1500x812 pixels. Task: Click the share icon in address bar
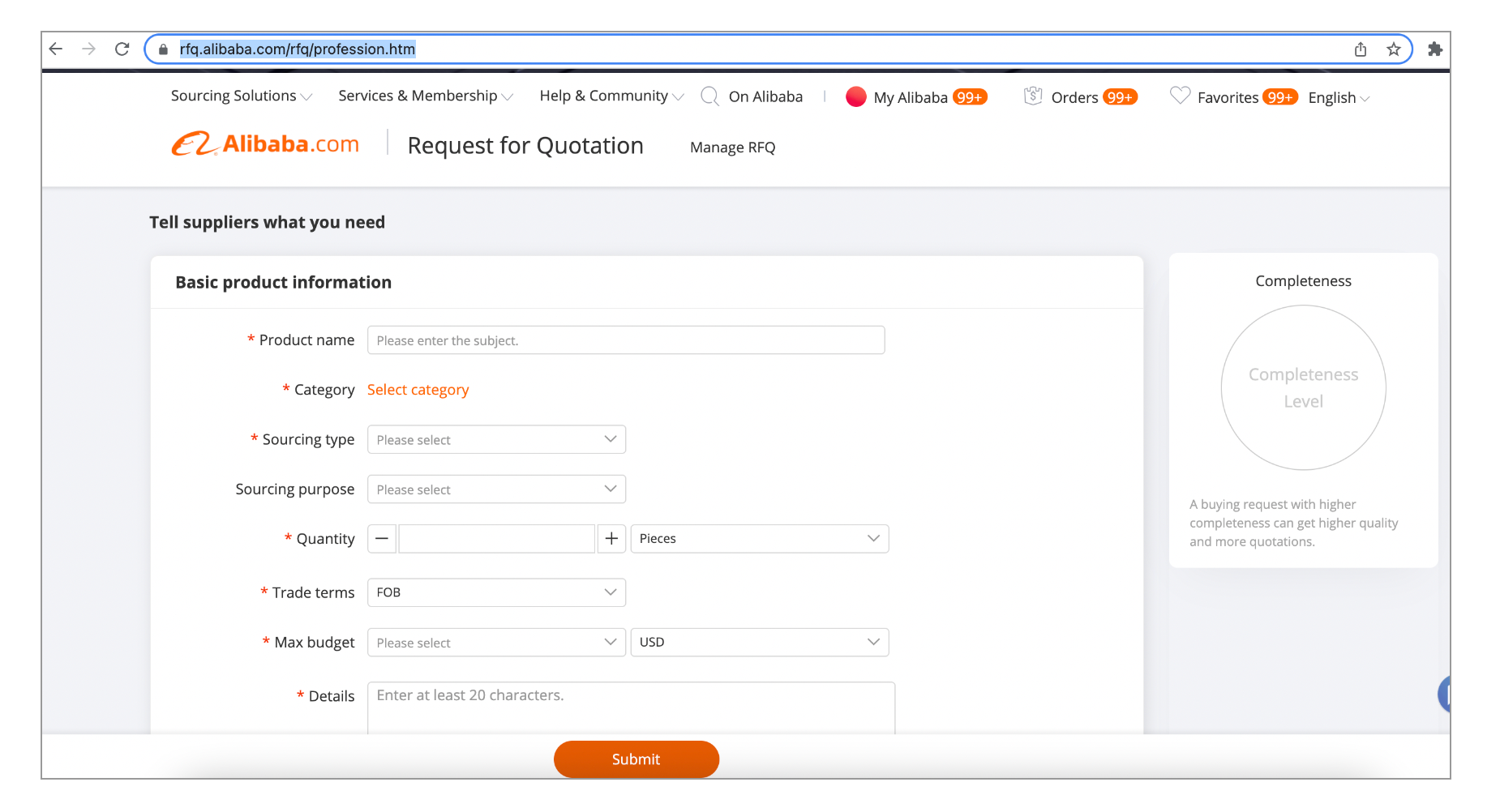[x=1361, y=49]
